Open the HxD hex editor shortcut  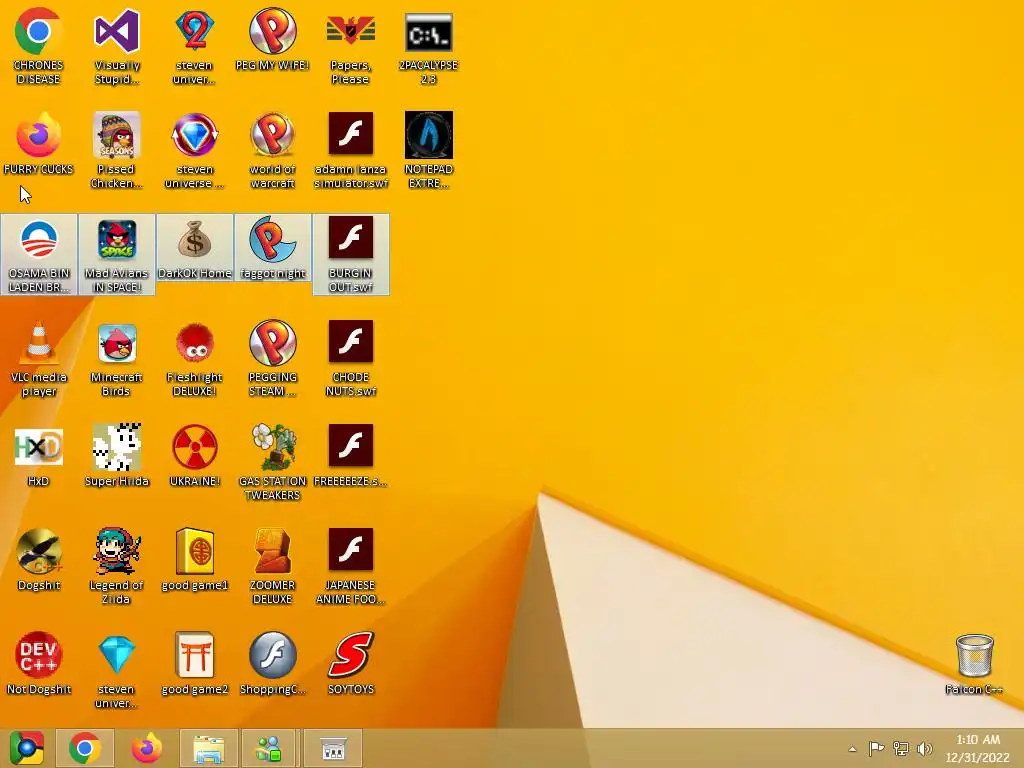[39, 456]
